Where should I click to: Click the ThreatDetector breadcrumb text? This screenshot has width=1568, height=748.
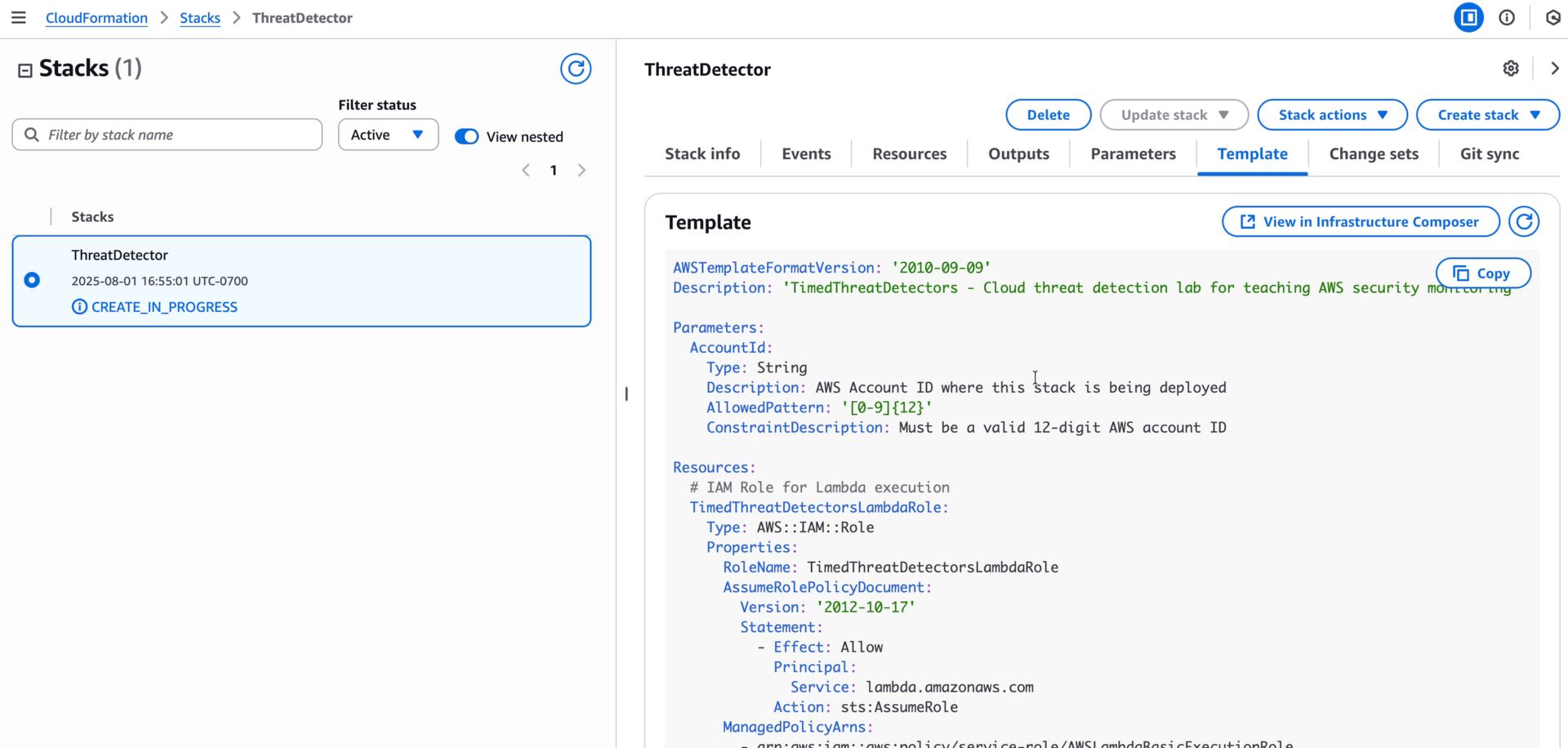click(x=302, y=17)
